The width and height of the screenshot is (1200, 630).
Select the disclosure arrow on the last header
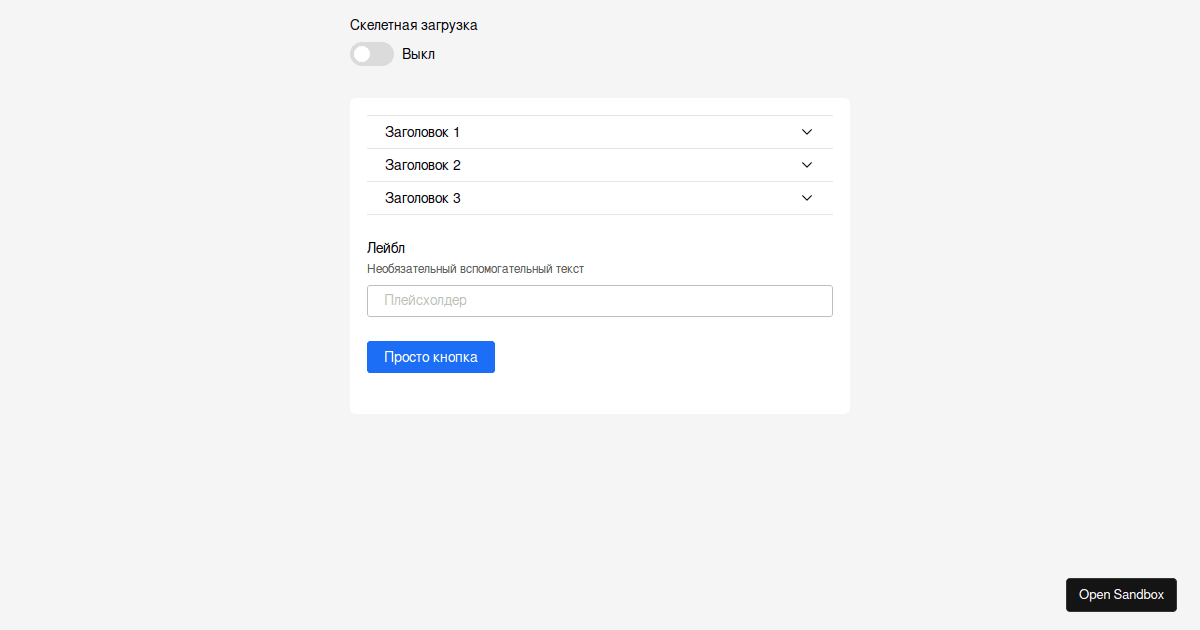point(806,197)
